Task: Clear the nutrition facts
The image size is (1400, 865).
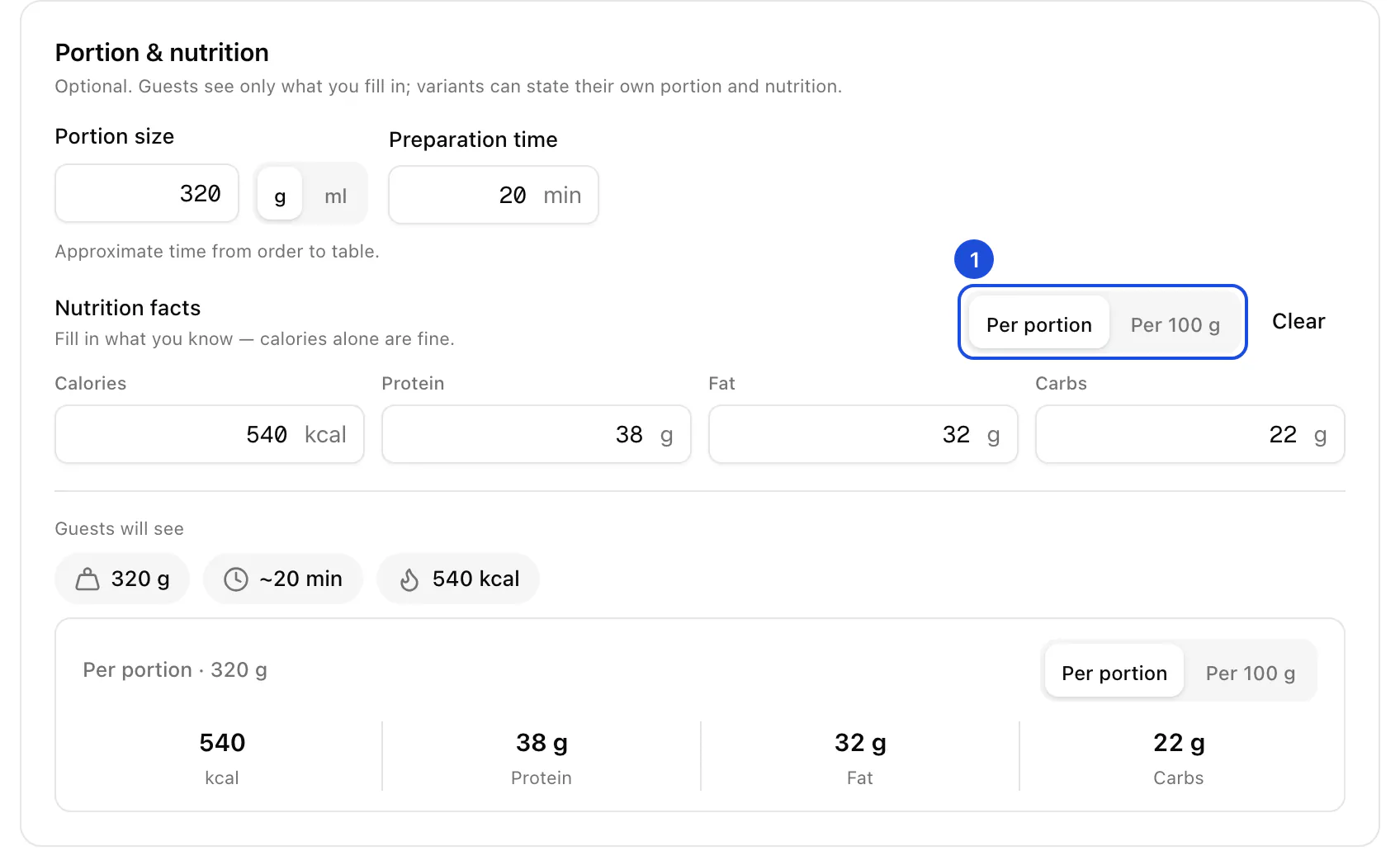Action: (1298, 321)
